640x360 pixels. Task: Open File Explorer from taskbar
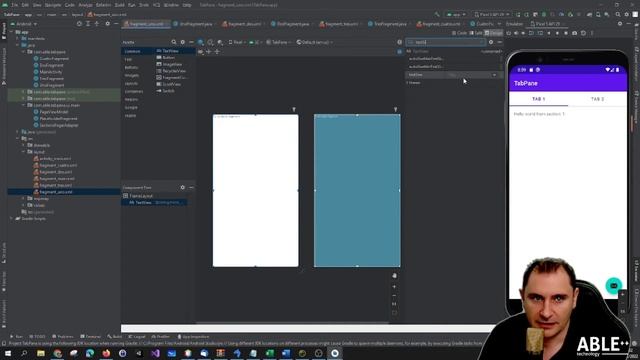point(41,353)
